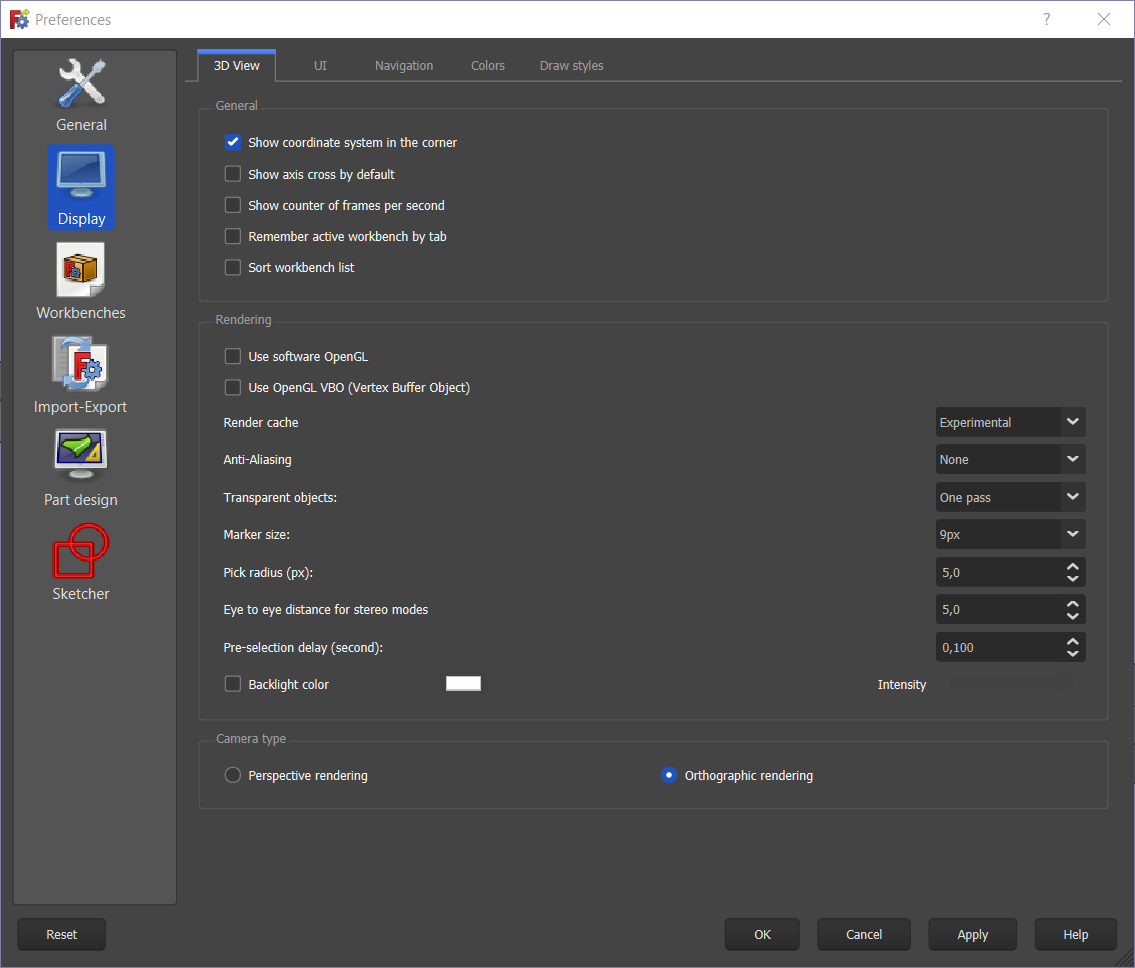The width and height of the screenshot is (1135, 968).
Task: Open the Marker size dropdown
Action: 1010,534
